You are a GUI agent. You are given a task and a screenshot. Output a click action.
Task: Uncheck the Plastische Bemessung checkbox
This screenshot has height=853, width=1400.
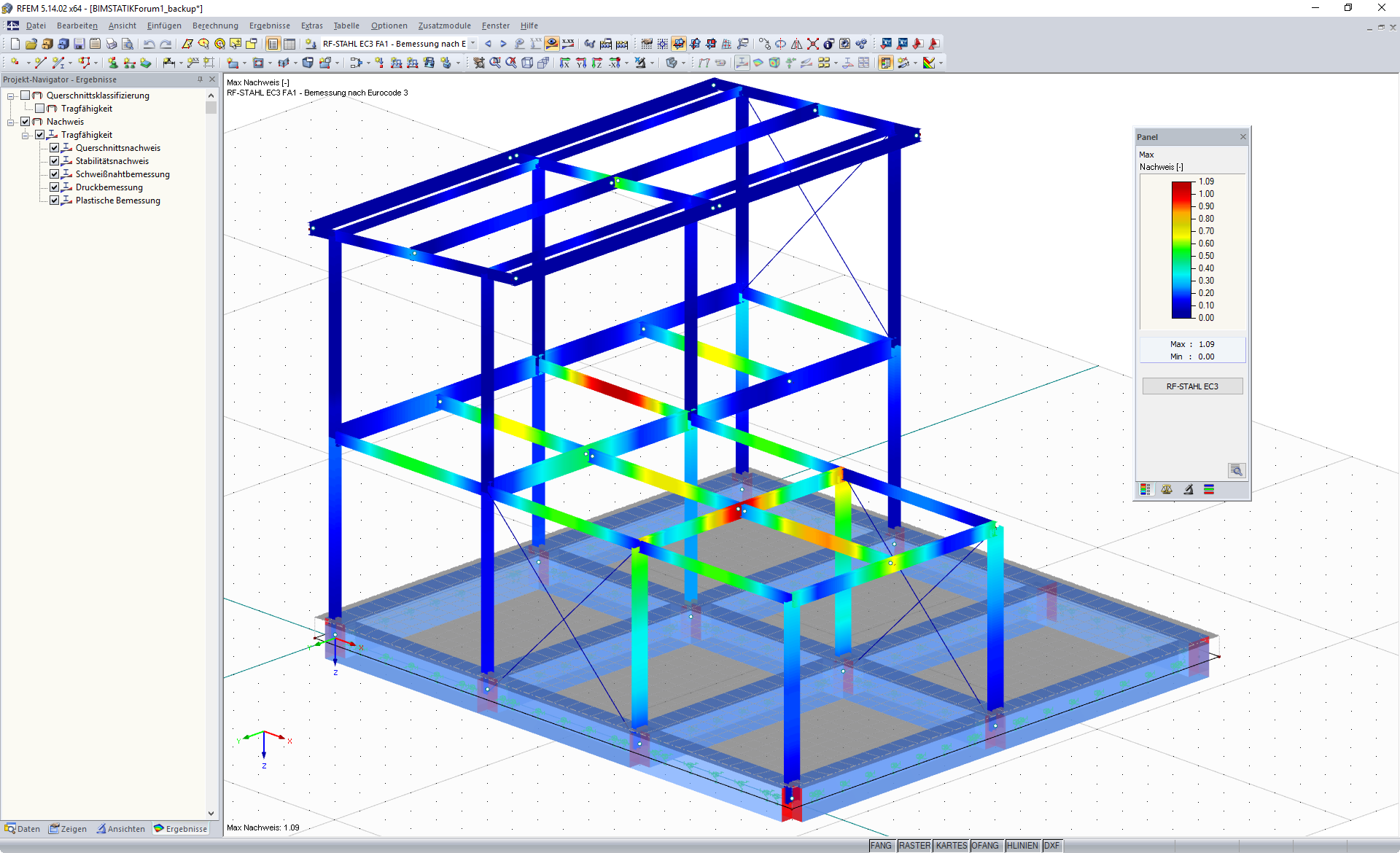coord(54,200)
